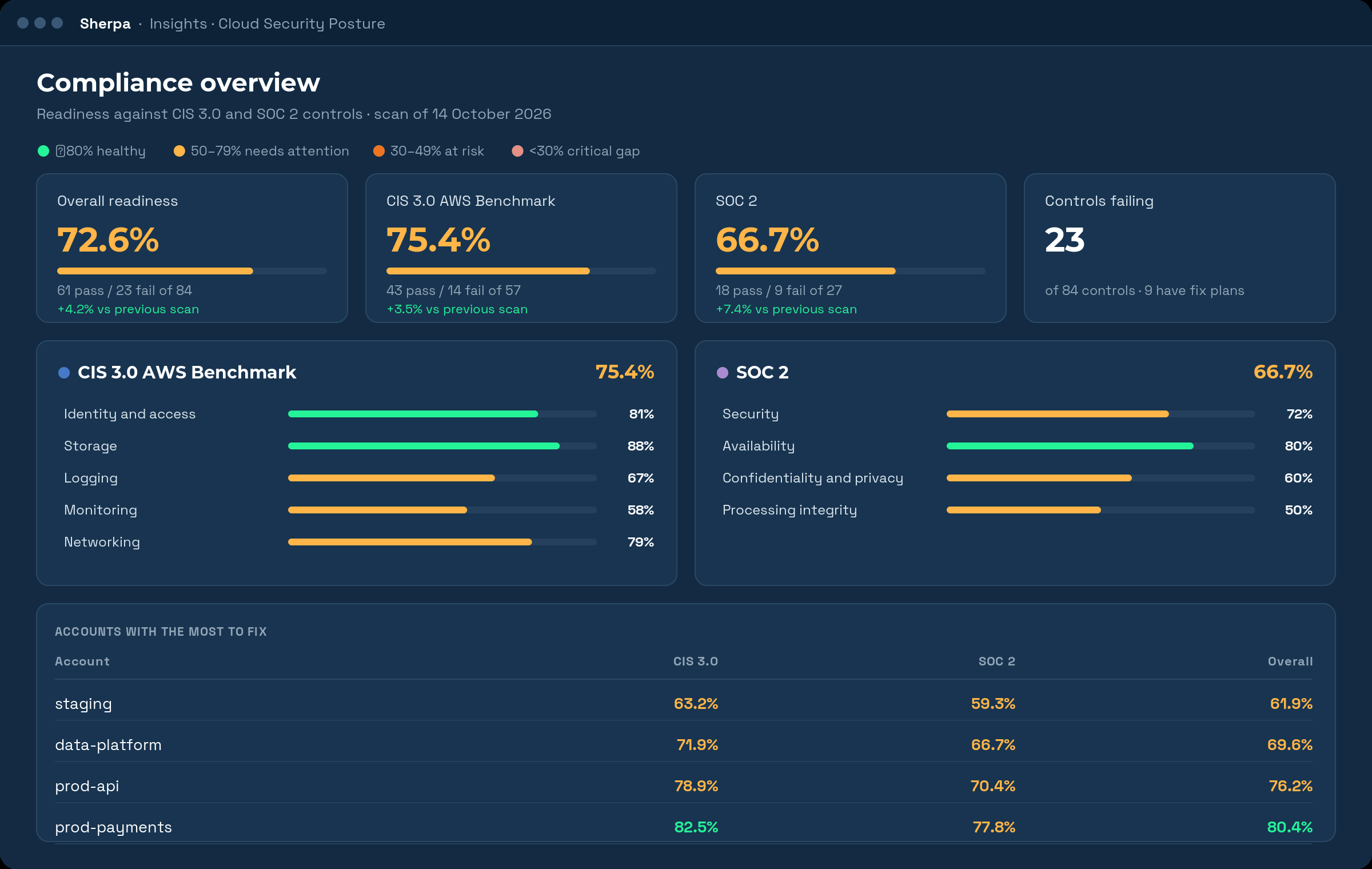
Task: Click the orange at-risk legend dot
Action: point(378,151)
